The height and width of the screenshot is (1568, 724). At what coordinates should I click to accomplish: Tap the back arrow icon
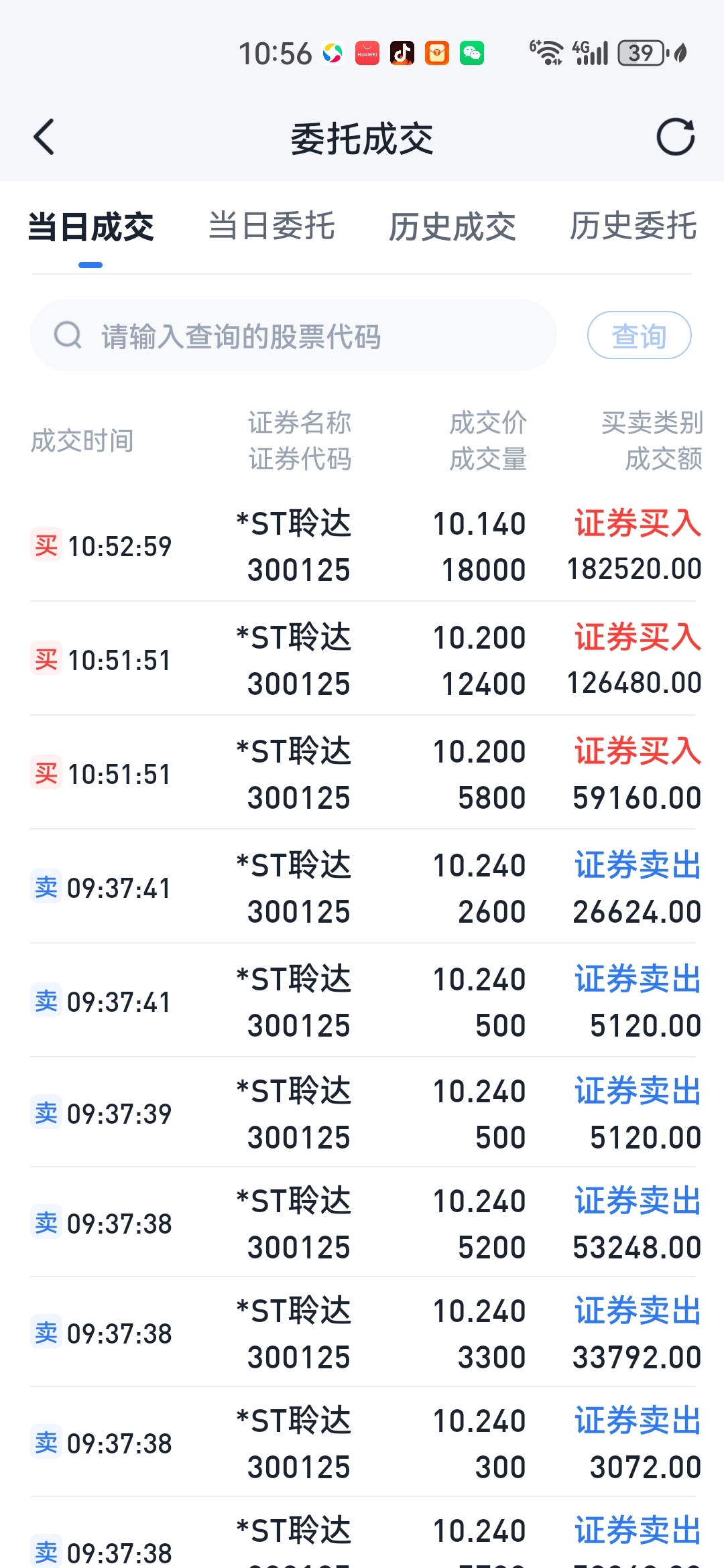[x=44, y=137]
